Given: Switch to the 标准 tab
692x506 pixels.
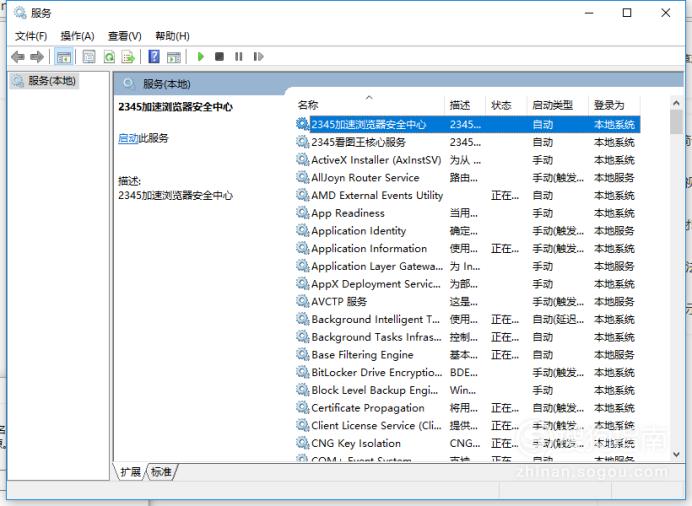Looking at the screenshot, I should [x=162, y=472].
